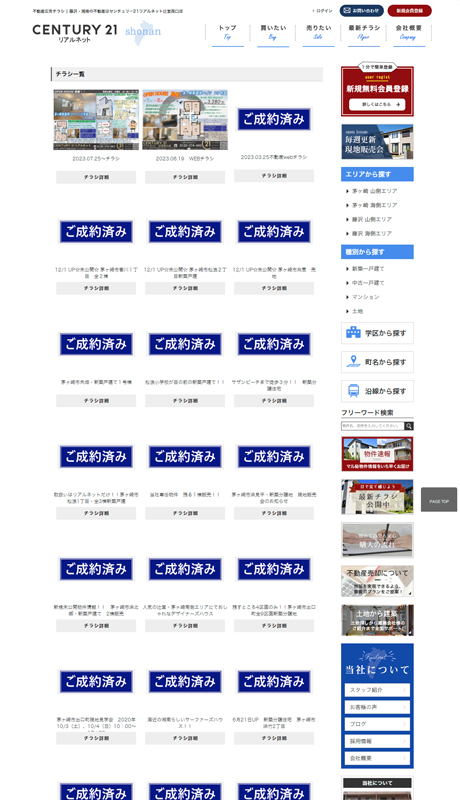
Task: Click the arrow 詳しくはこちら registration button
Action: [x=377, y=104]
